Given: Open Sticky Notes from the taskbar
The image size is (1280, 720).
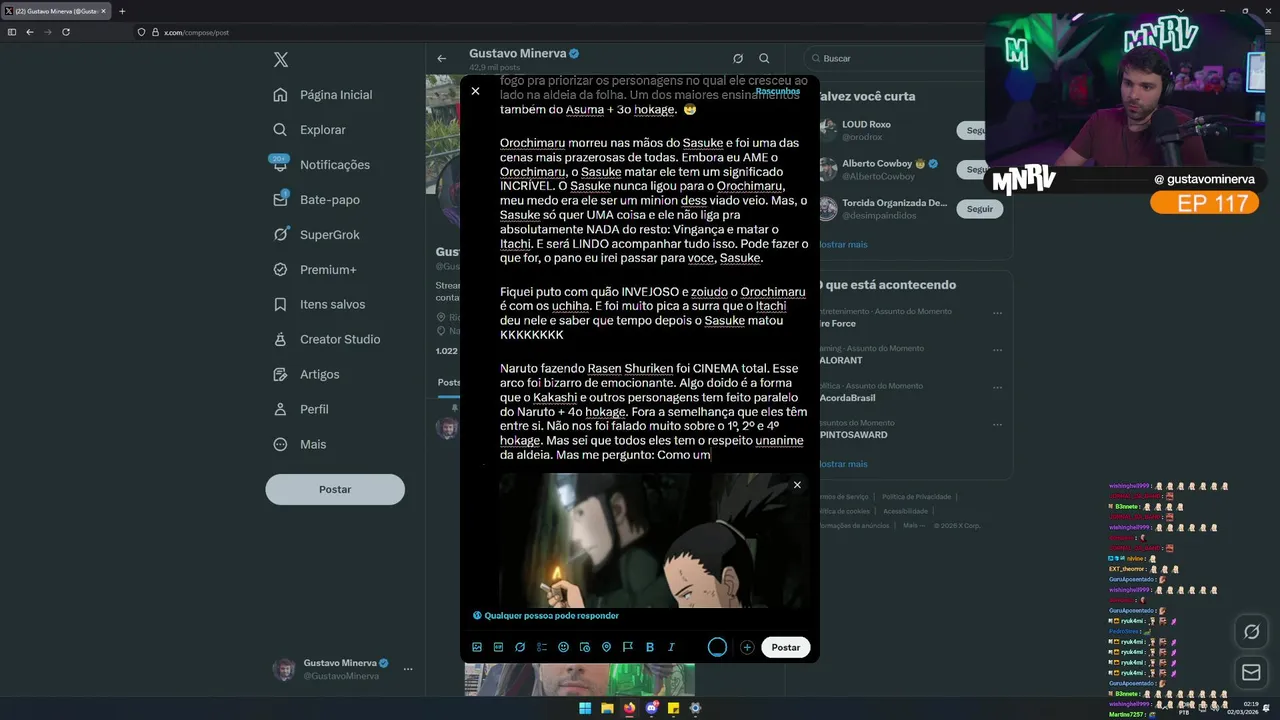Looking at the screenshot, I should click(674, 708).
